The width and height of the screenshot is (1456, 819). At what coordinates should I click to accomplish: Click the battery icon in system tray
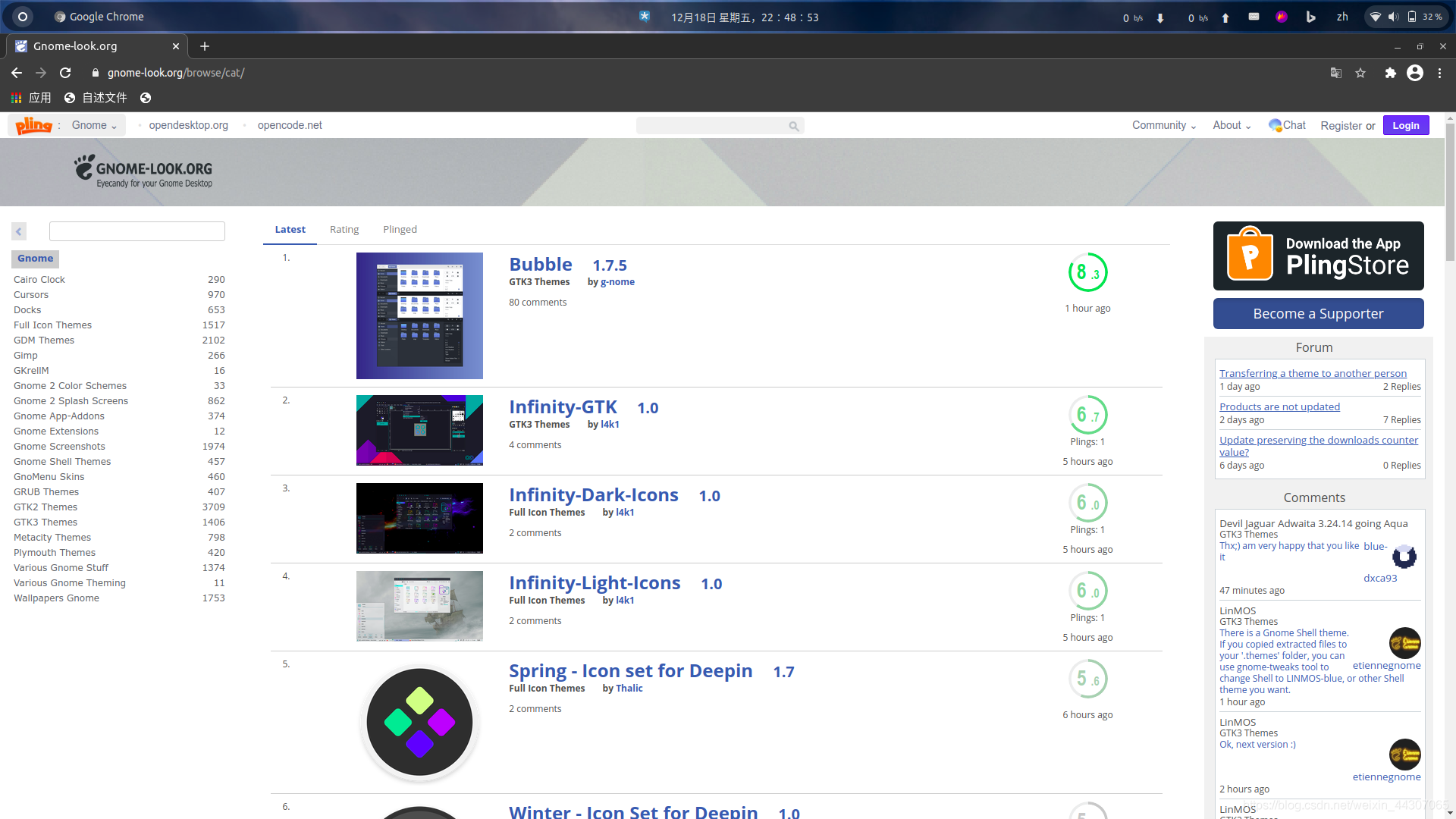click(1412, 17)
